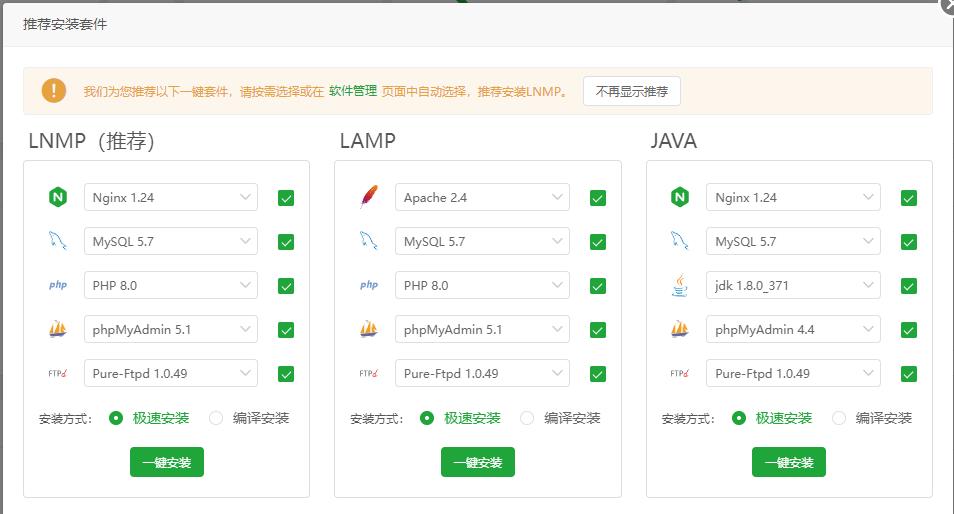Click the Java coffee cup icon
The width and height of the screenshot is (954, 514).
680,285
